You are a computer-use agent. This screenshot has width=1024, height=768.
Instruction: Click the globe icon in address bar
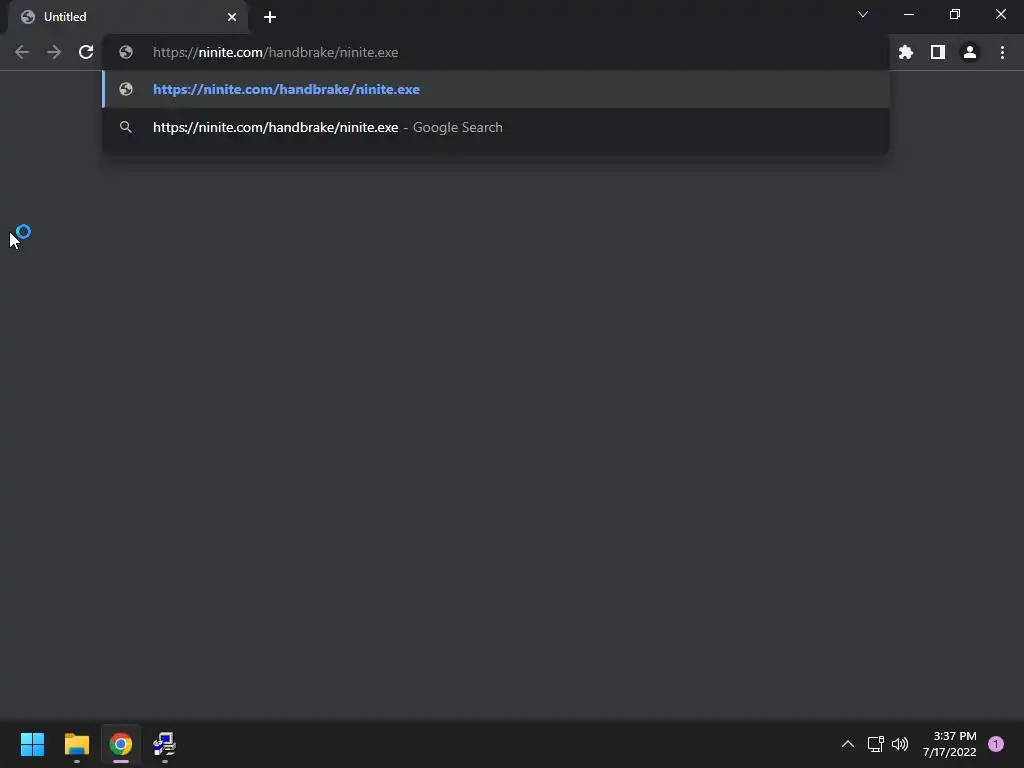[126, 52]
